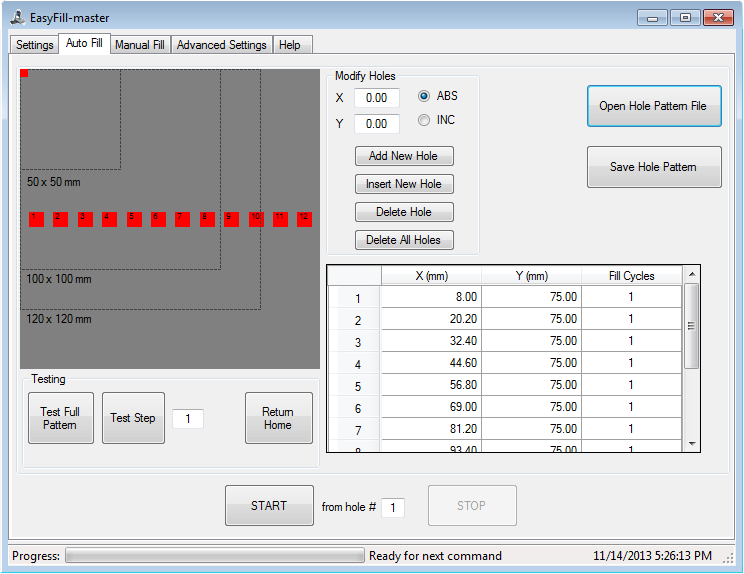Click the Y coordinate input field
This screenshot has height=574, width=744.
point(377,124)
